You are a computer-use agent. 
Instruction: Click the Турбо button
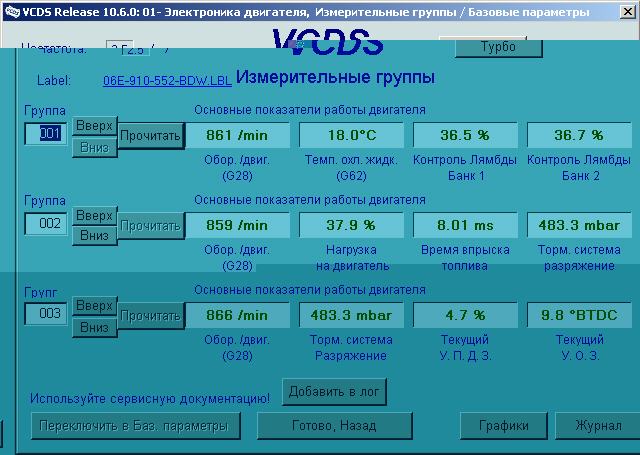pyautogui.click(x=498, y=47)
